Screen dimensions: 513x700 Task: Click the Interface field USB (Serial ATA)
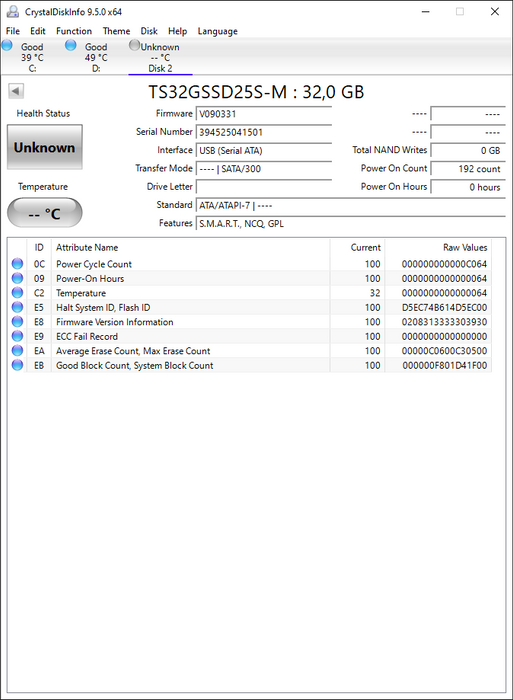263,150
